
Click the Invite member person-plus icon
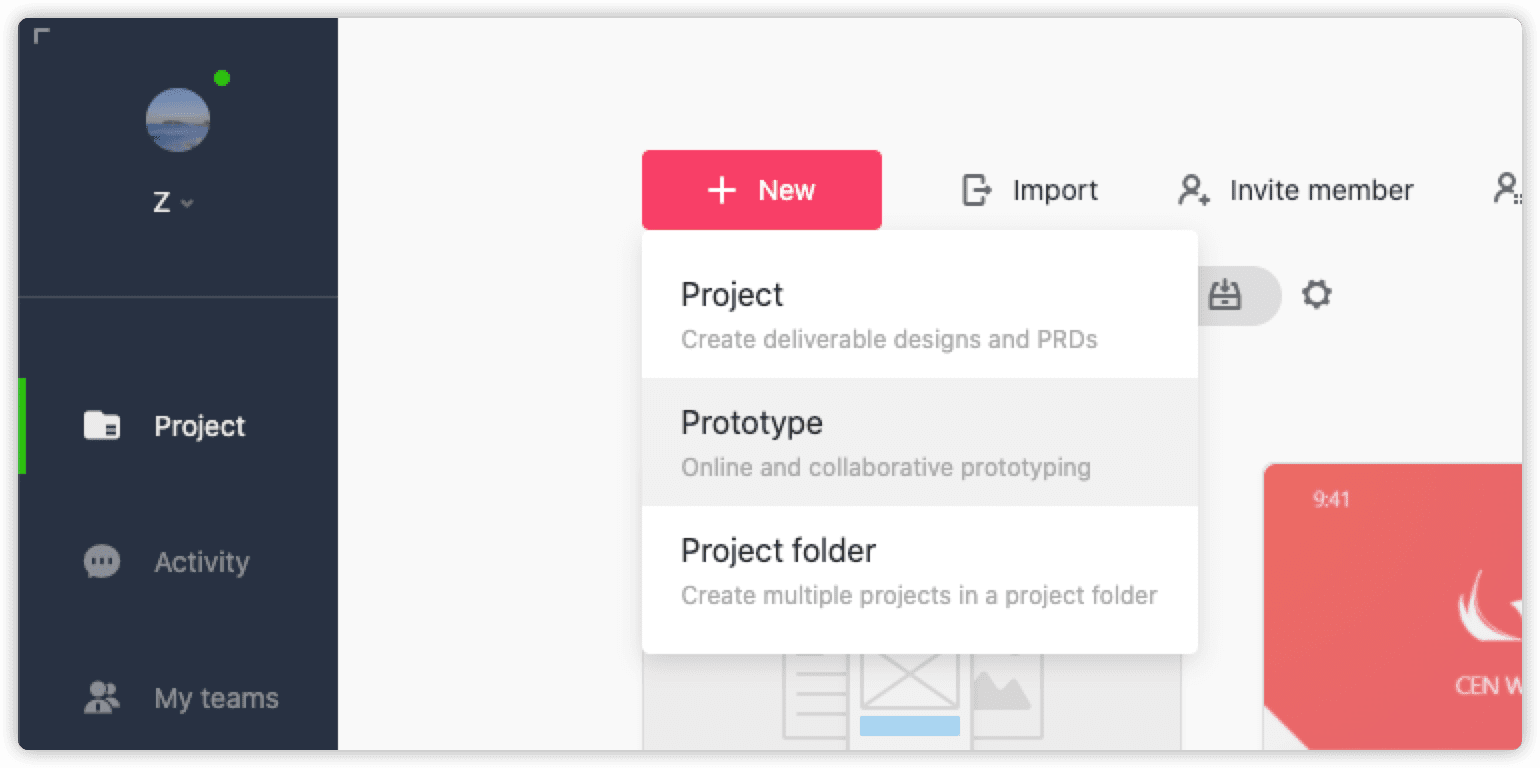(1194, 190)
